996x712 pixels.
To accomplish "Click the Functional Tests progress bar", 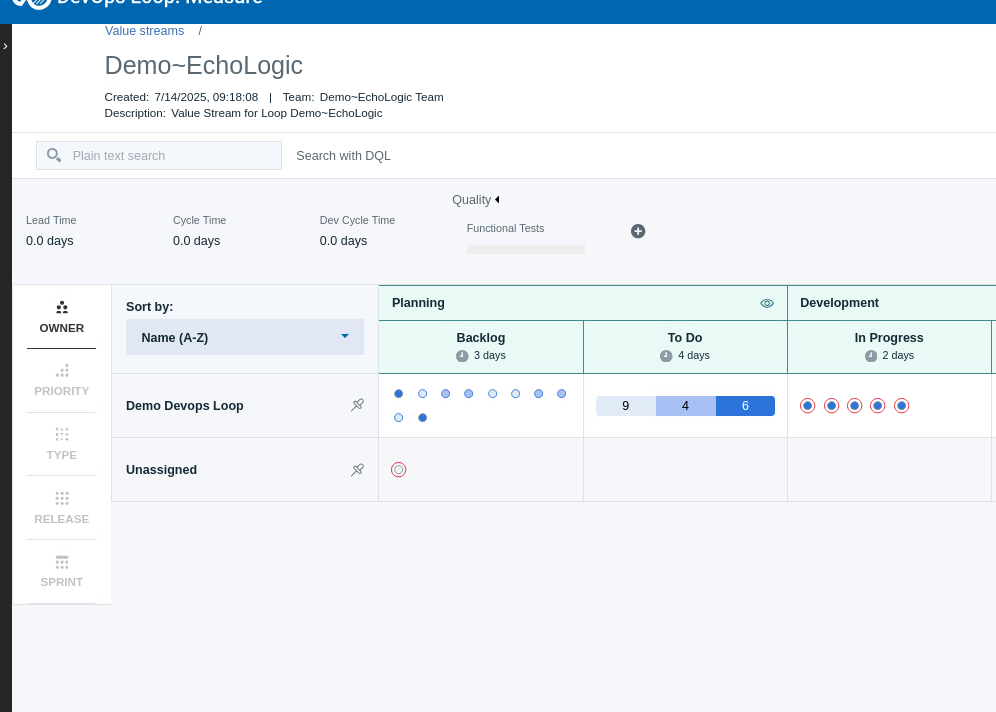I will [x=525, y=250].
